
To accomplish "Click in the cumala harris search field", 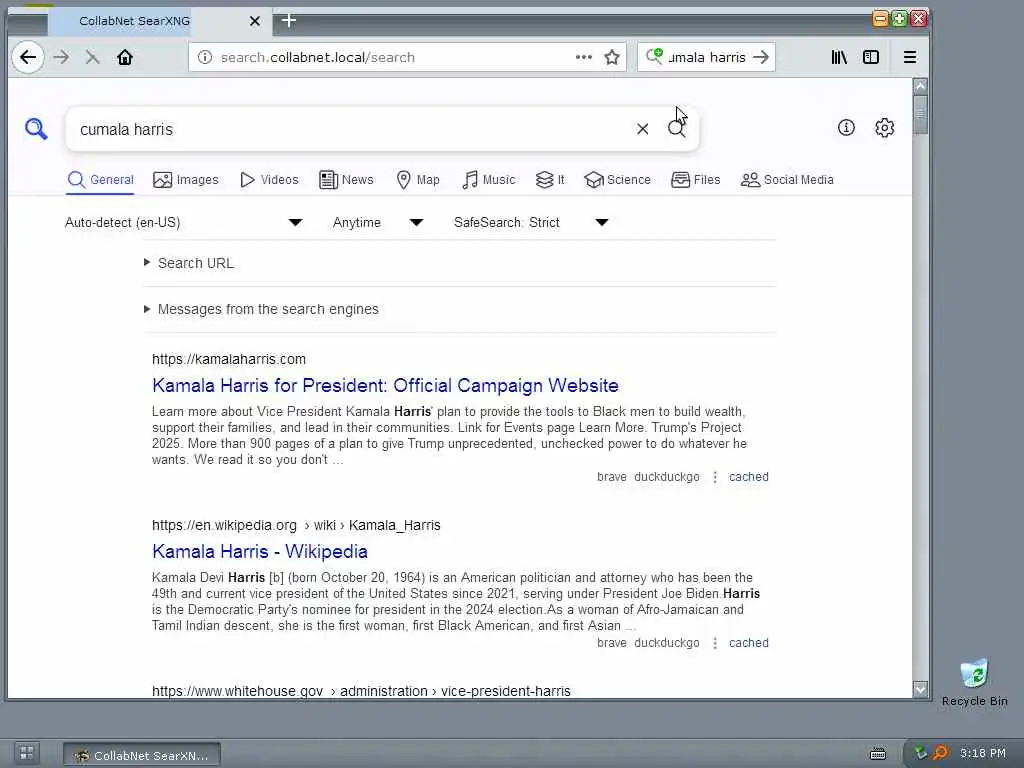I will [353, 129].
